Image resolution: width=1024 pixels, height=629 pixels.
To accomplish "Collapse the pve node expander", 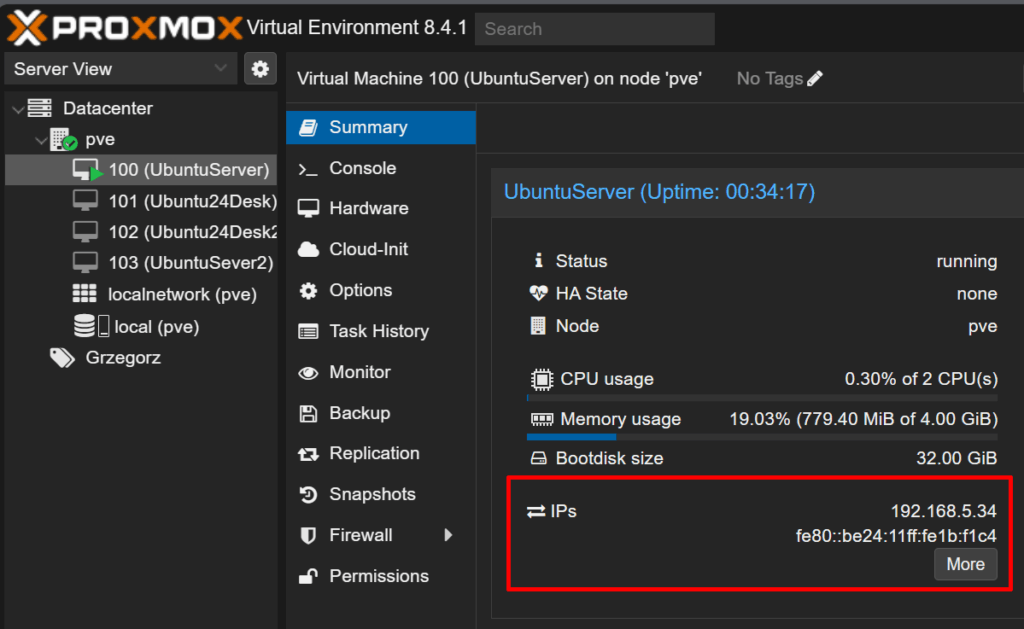I will [x=40, y=140].
